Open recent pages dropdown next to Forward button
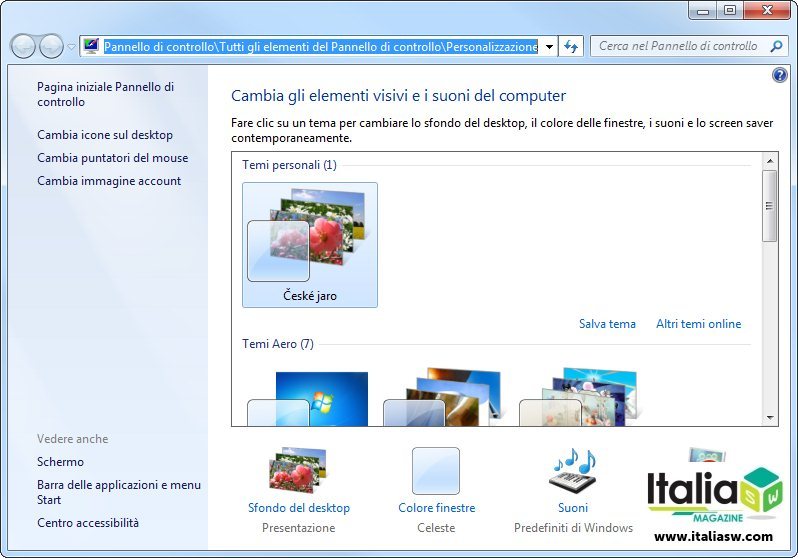Screen dimensions: 798x558 click(x=71, y=47)
